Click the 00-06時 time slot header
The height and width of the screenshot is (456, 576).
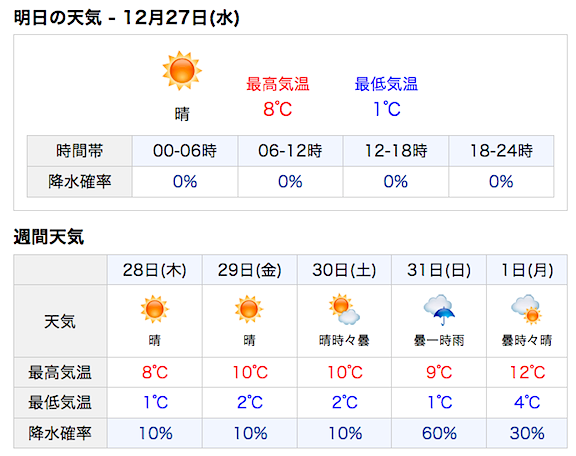[x=185, y=151]
